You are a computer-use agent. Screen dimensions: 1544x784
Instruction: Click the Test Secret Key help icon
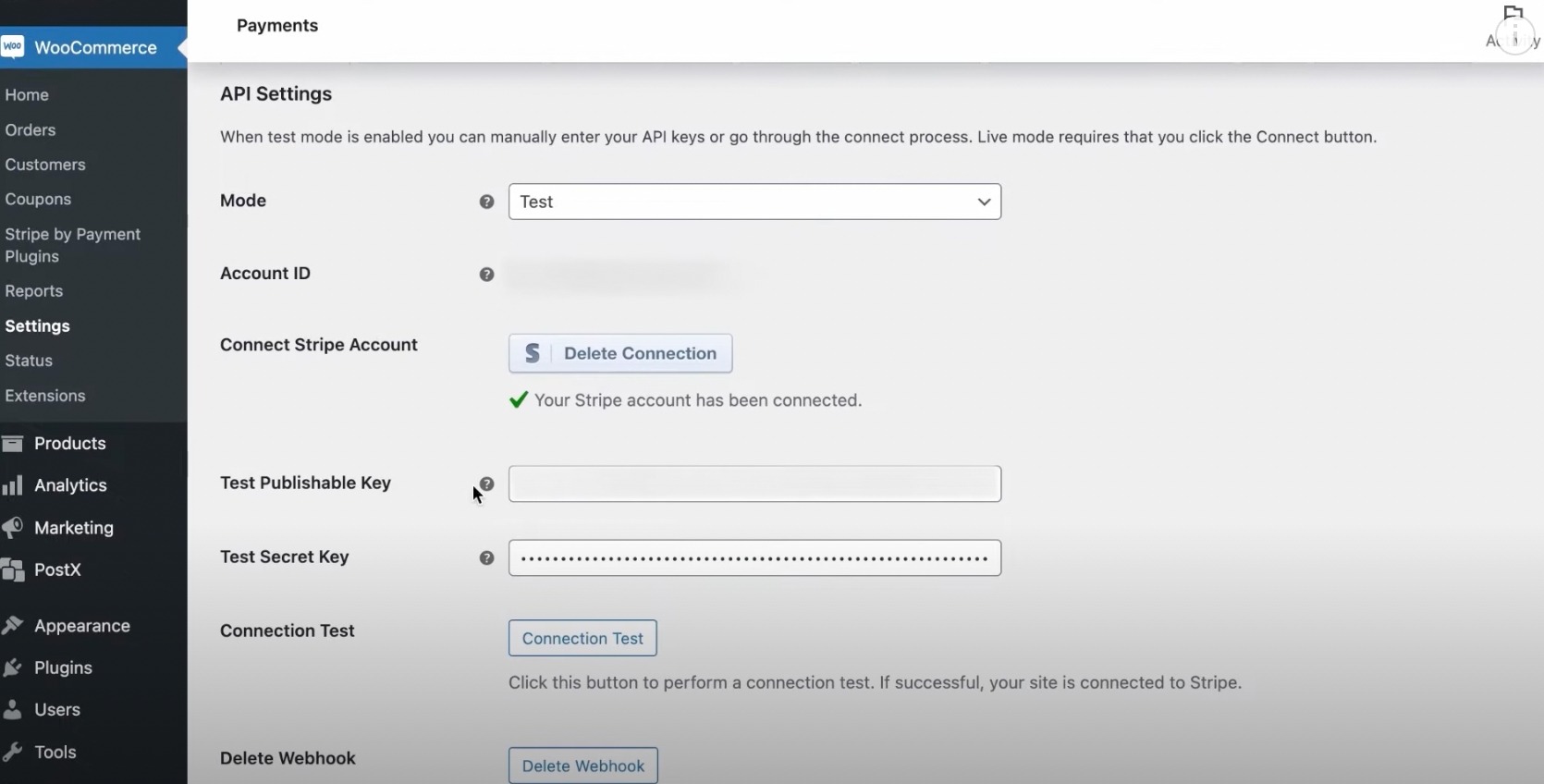[x=486, y=558]
